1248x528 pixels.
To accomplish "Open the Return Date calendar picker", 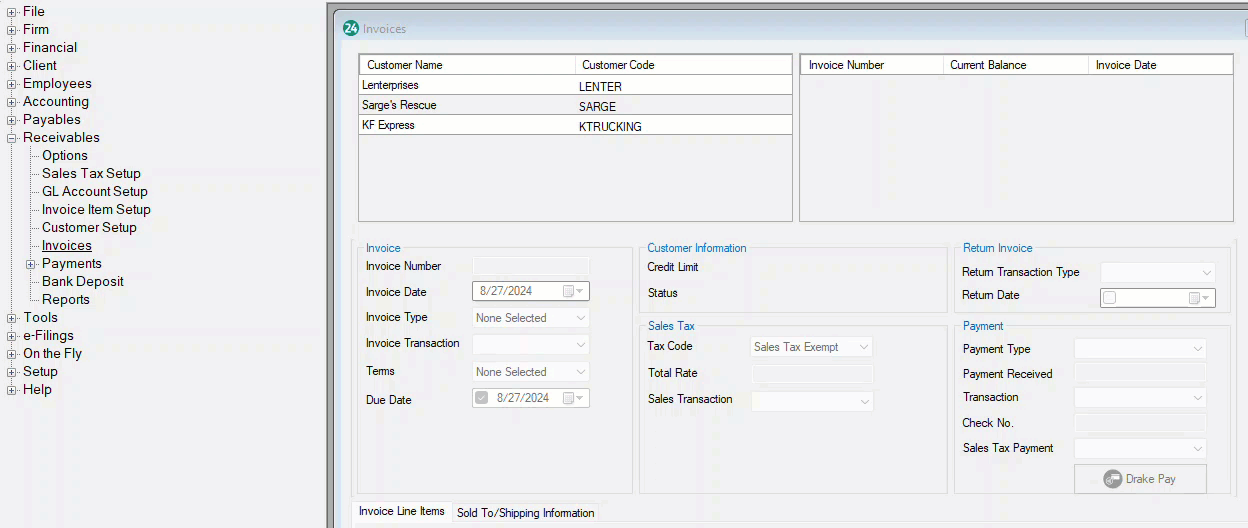I will pos(1198,298).
